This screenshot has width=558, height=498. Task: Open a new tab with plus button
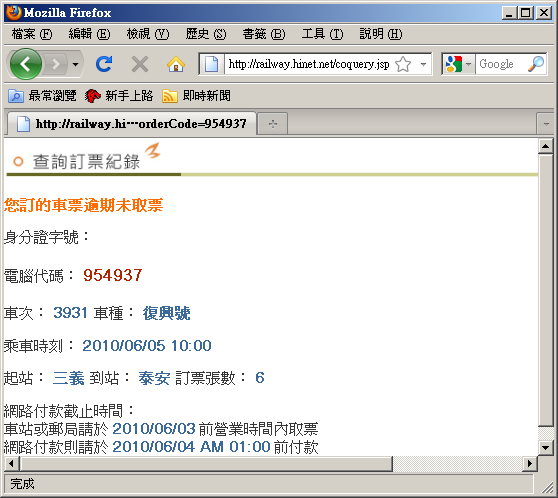[x=273, y=124]
